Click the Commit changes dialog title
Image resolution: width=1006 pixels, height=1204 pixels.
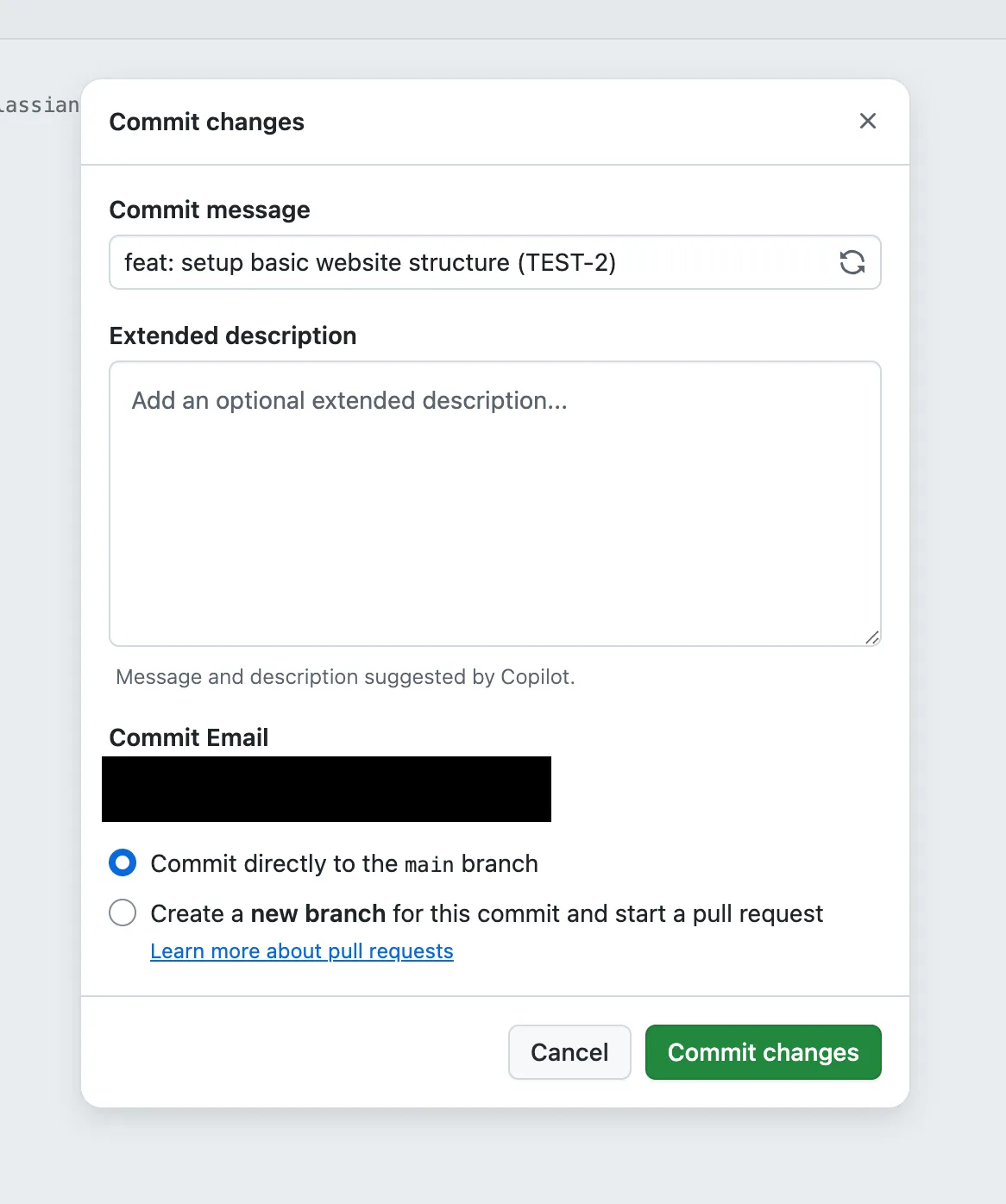[206, 122]
